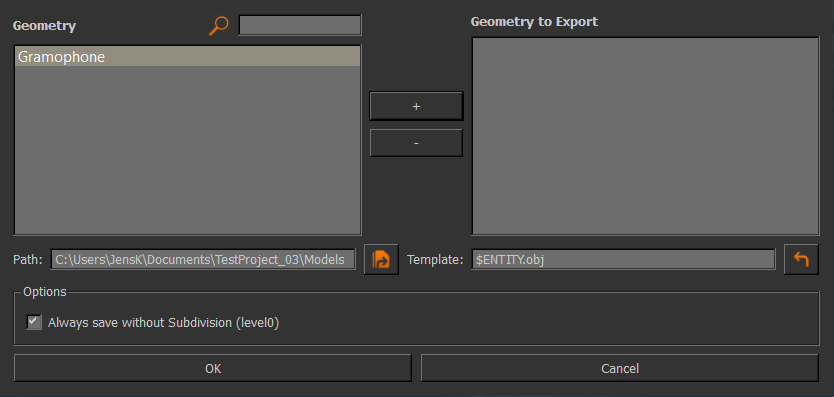
Task: Click the Template: label
Action: (435, 260)
